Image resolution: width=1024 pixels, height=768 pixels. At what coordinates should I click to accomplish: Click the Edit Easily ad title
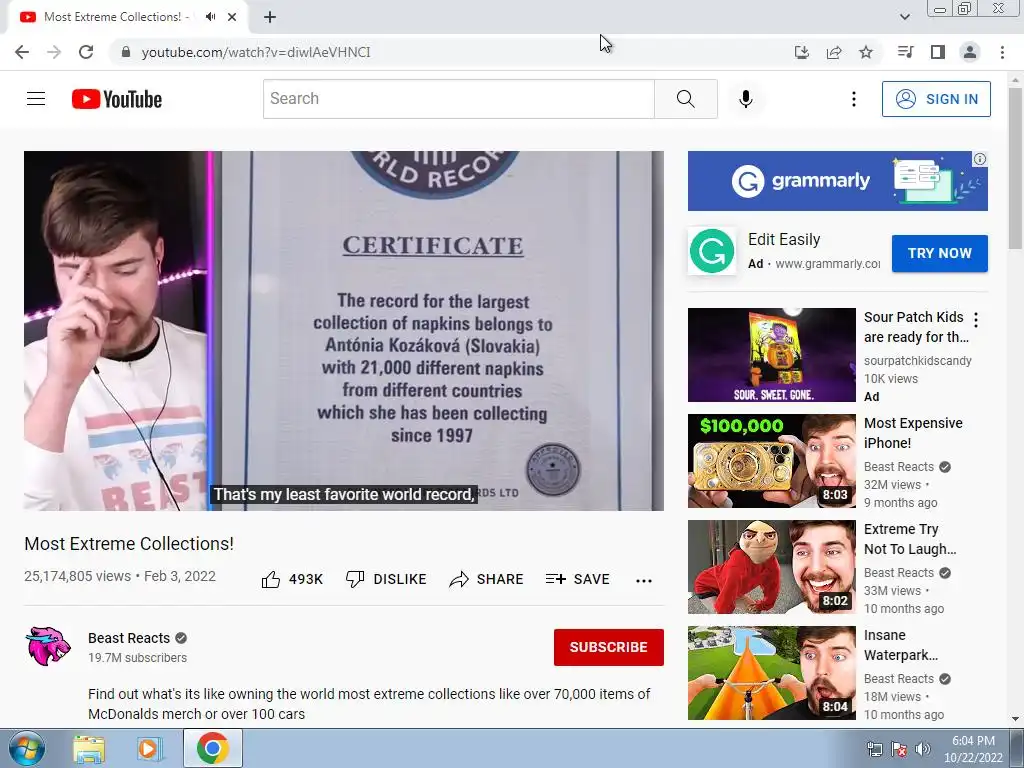pos(784,240)
